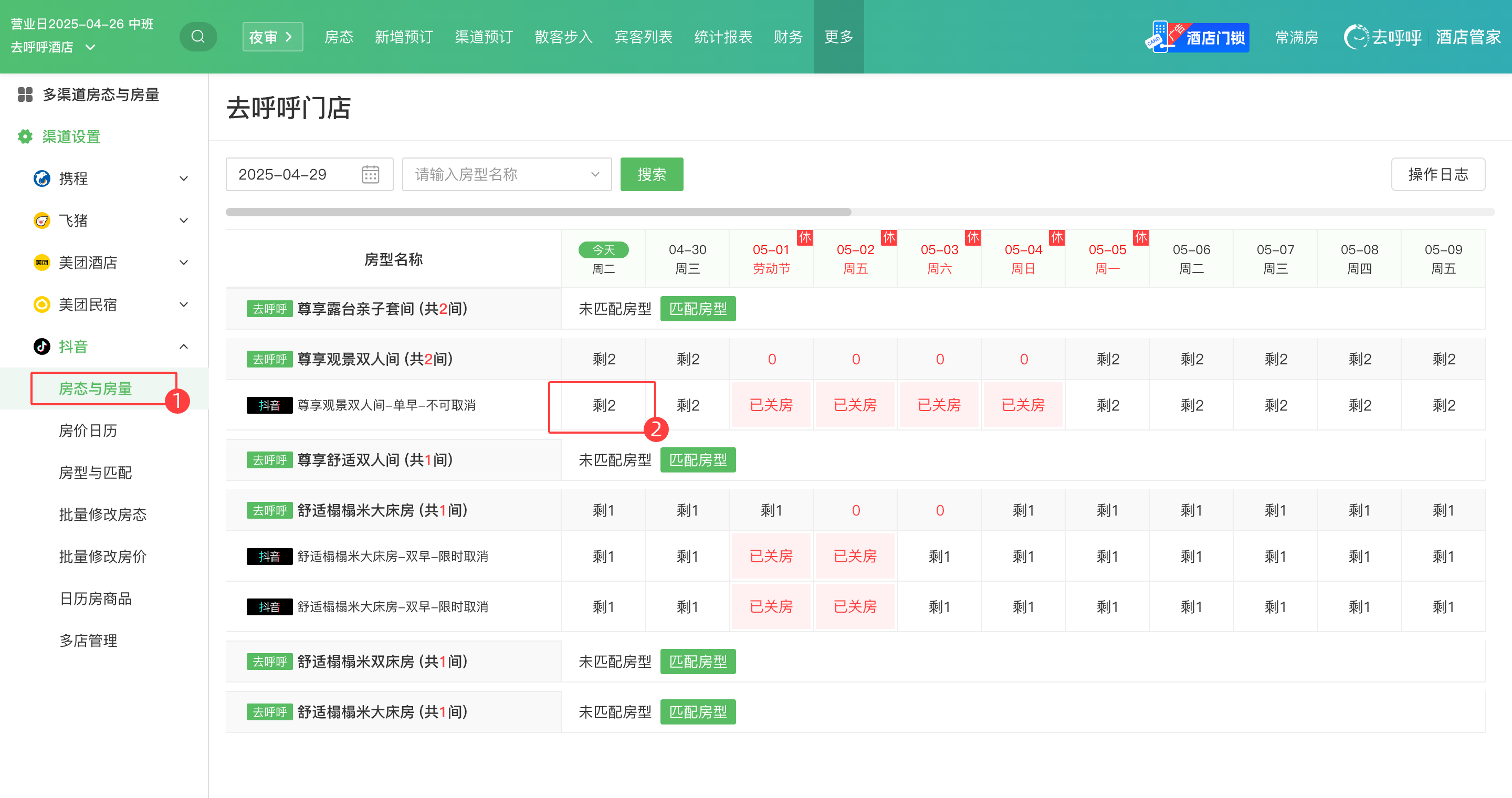Click the horizontal date scrollbar

point(538,212)
